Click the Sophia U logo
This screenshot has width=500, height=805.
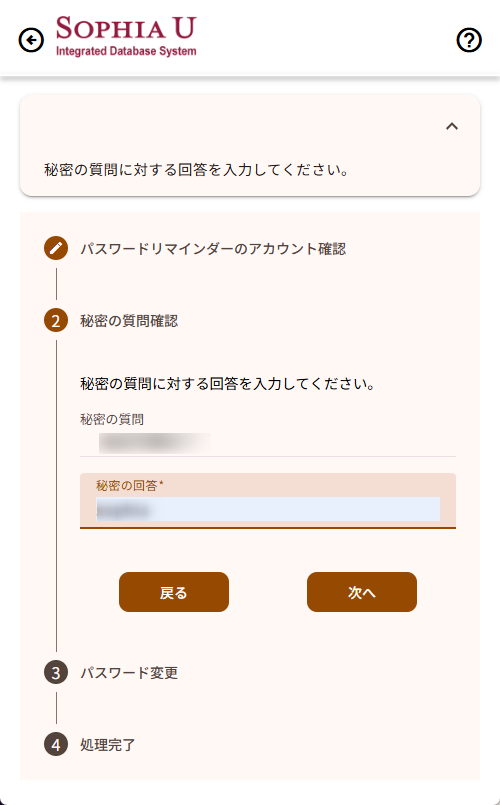pos(126,36)
